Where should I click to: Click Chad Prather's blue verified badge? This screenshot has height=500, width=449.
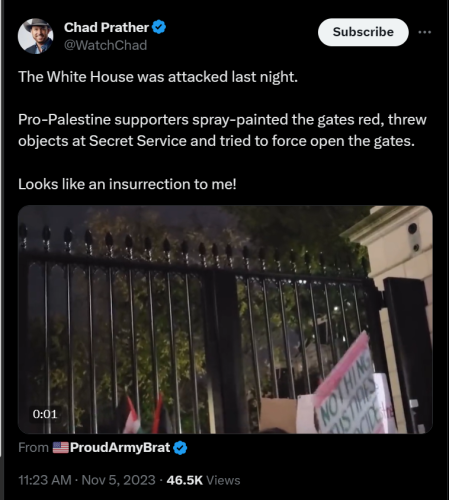click(159, 27)
